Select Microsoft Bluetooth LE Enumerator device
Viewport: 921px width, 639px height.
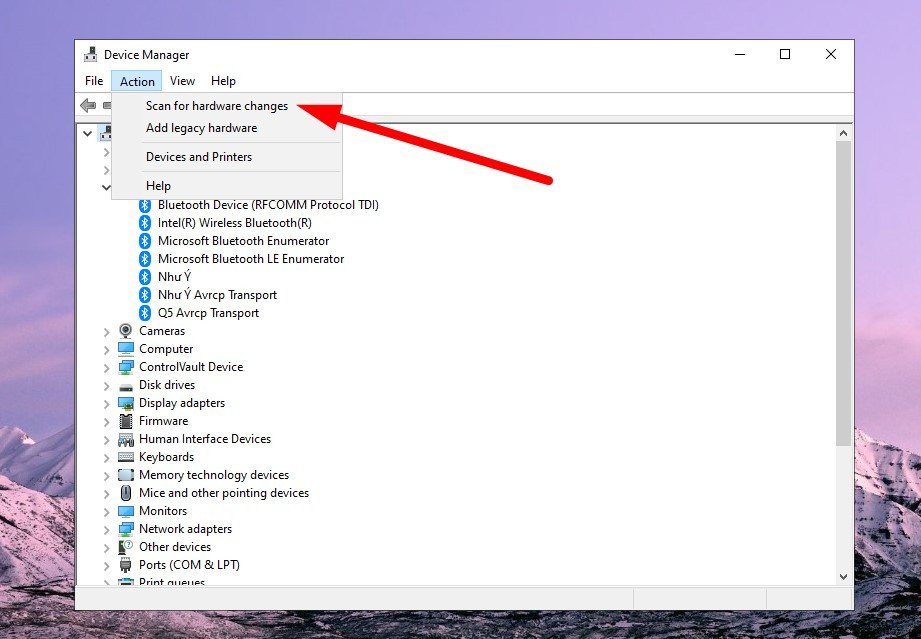point(250,259)
